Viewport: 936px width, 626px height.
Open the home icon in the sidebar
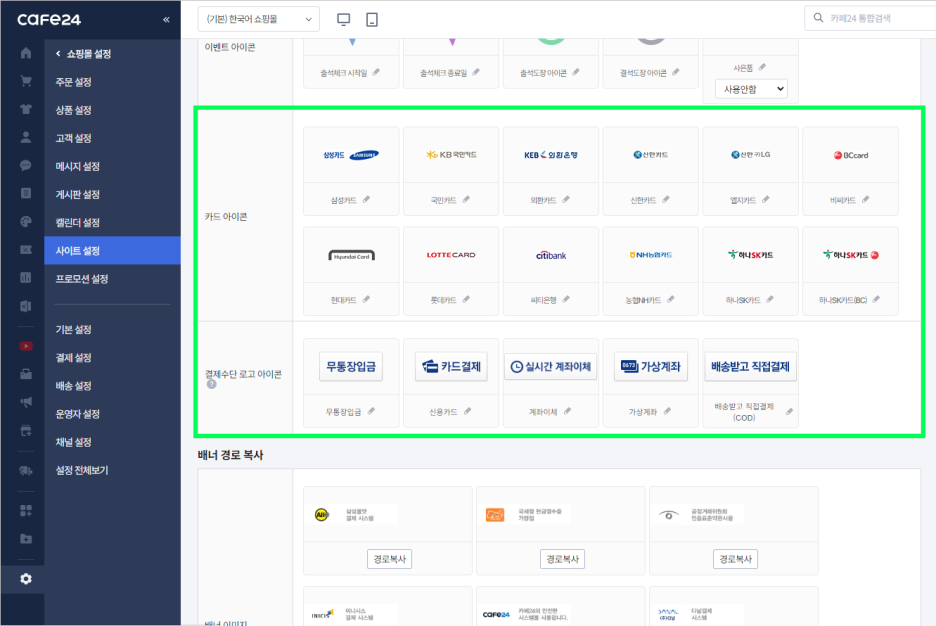pyautogui.click(x=26, y=53)
